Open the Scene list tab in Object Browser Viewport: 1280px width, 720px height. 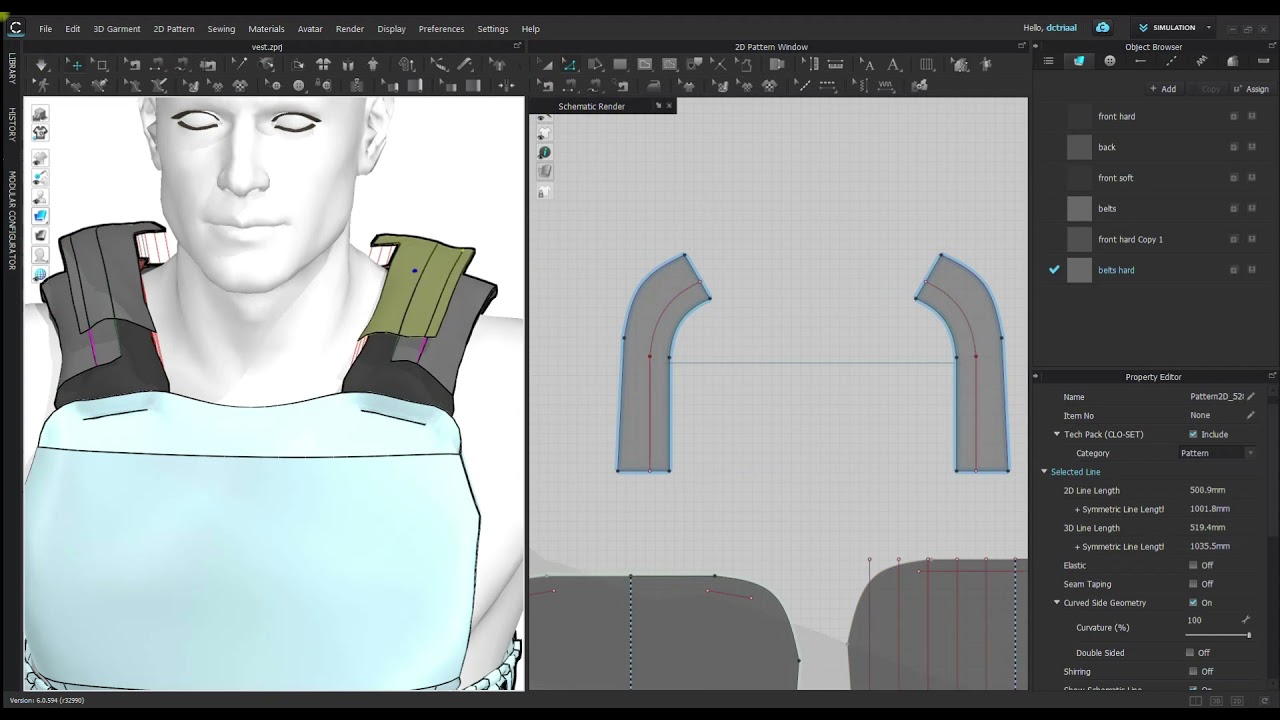coord(1048,61)
